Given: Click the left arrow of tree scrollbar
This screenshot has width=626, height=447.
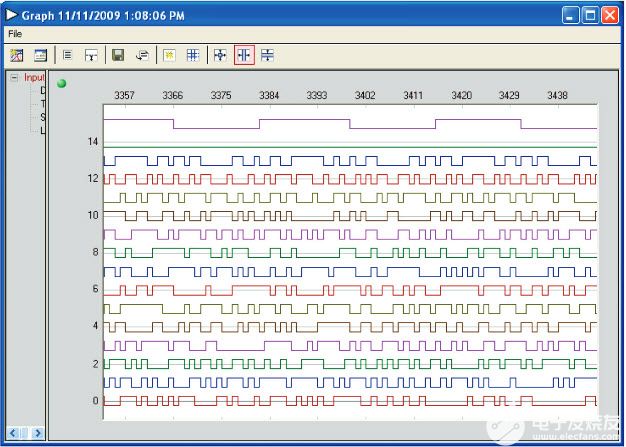Looking at the screenshot, I should (x=13, y=433).
